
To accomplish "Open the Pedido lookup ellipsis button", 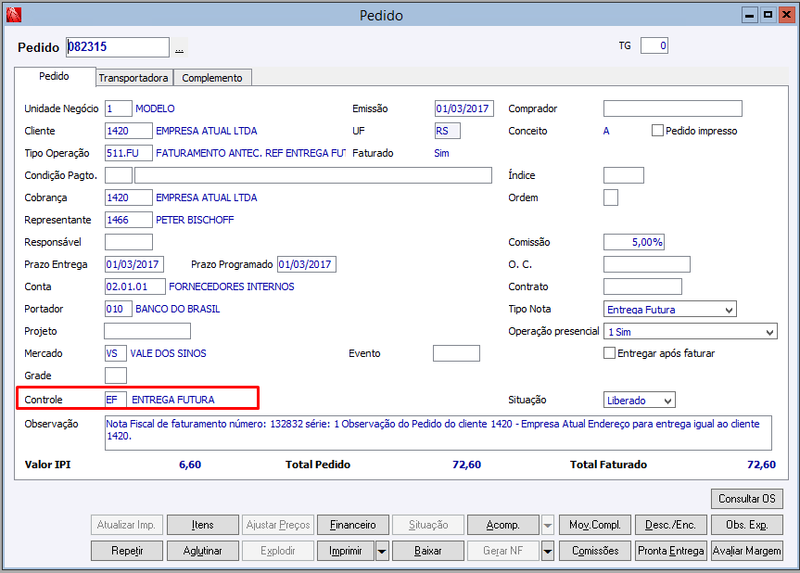I will 179,48.
